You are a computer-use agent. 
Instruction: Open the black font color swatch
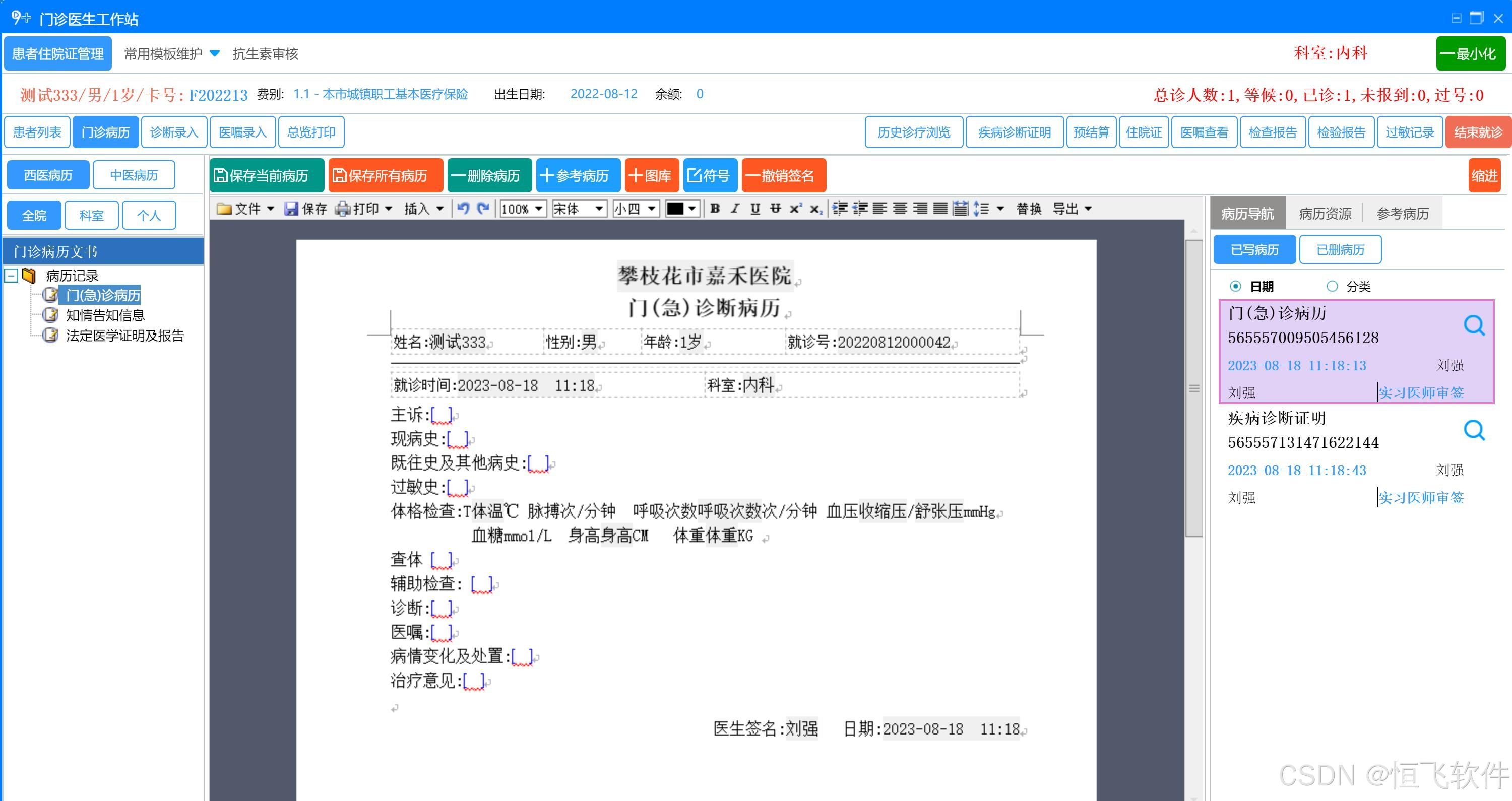point(675,209)
